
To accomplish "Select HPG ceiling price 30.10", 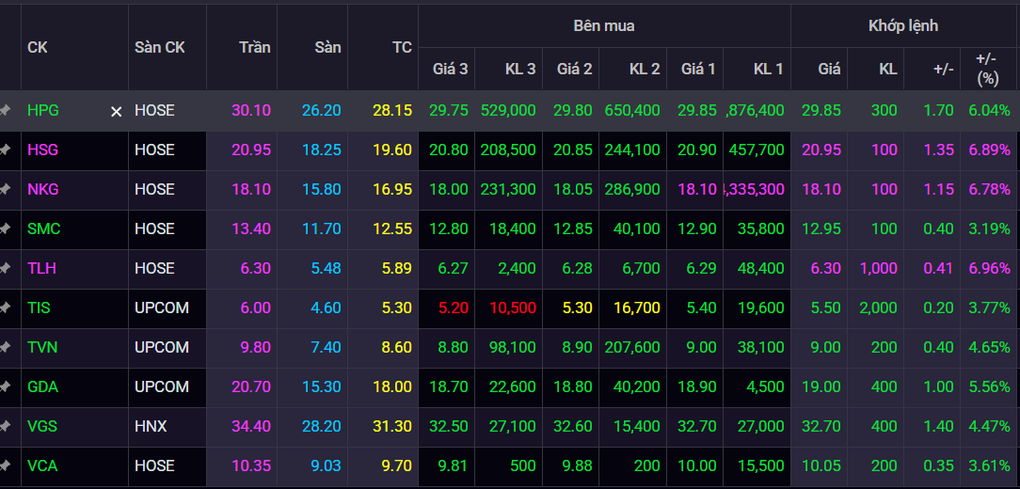I will pyautogui.click(x=251, y=111).
